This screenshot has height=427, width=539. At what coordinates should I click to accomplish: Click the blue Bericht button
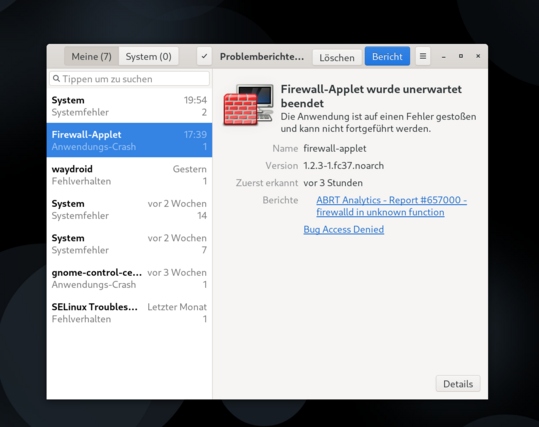(x=387, y=56)
